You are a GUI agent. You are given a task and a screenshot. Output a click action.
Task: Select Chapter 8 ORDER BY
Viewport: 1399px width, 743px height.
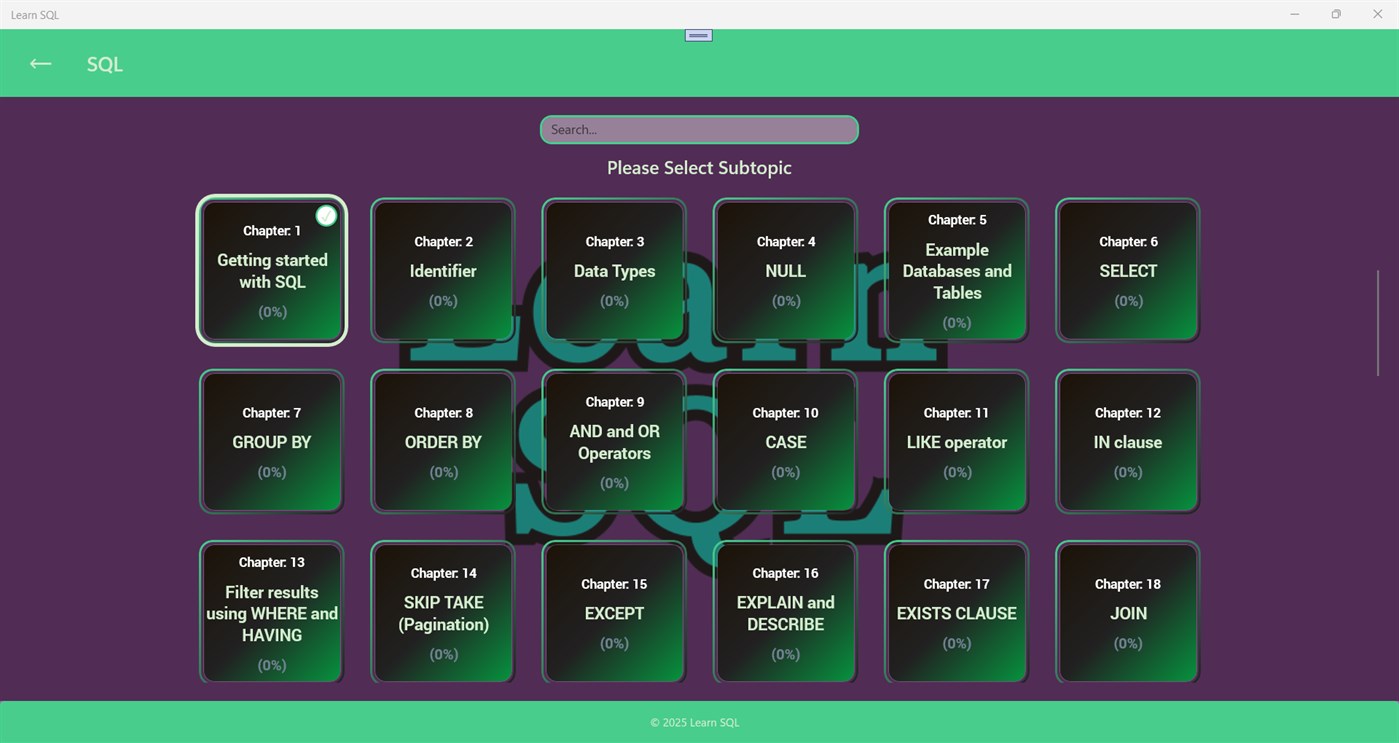click(443, 441)
